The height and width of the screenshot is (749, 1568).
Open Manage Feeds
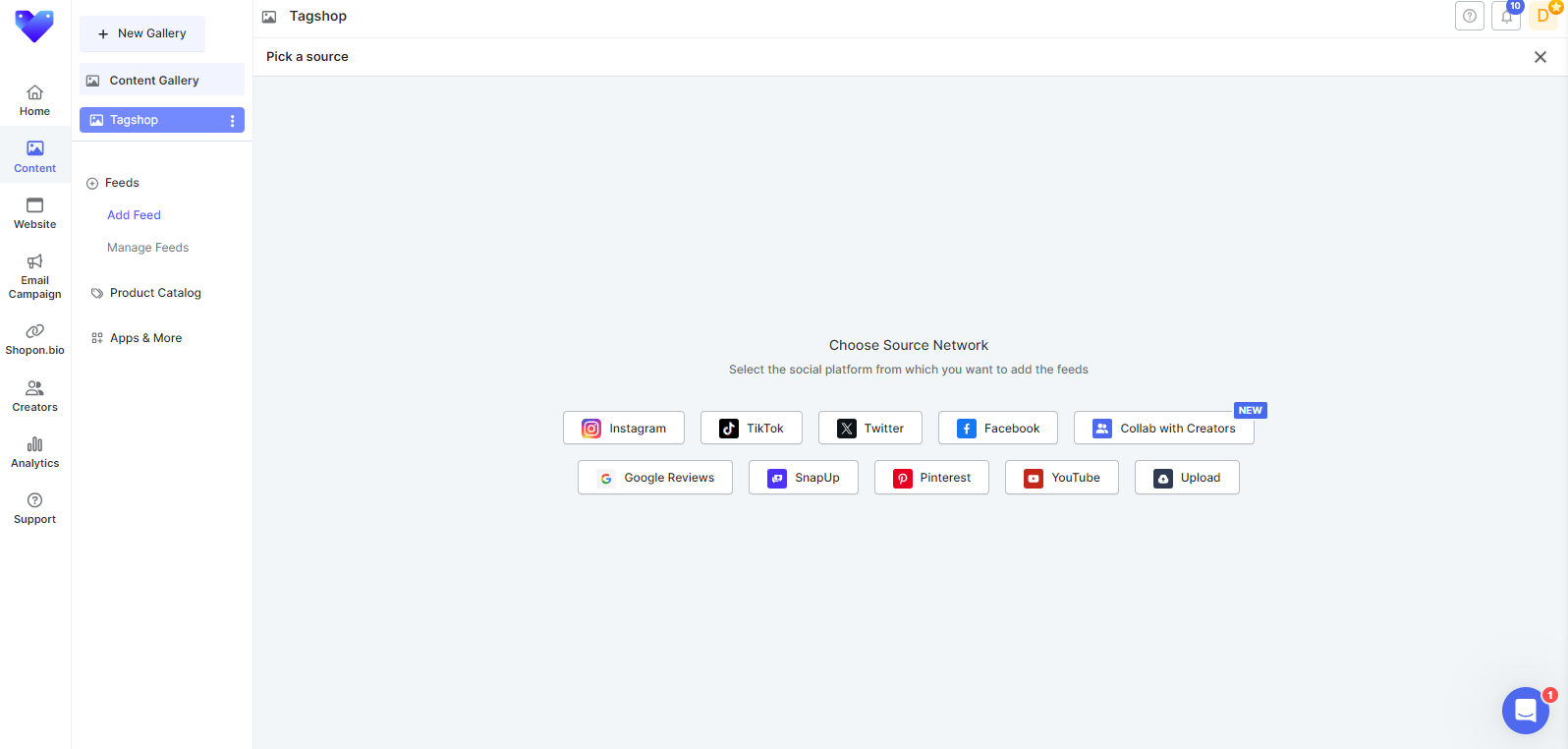(147, 248)
